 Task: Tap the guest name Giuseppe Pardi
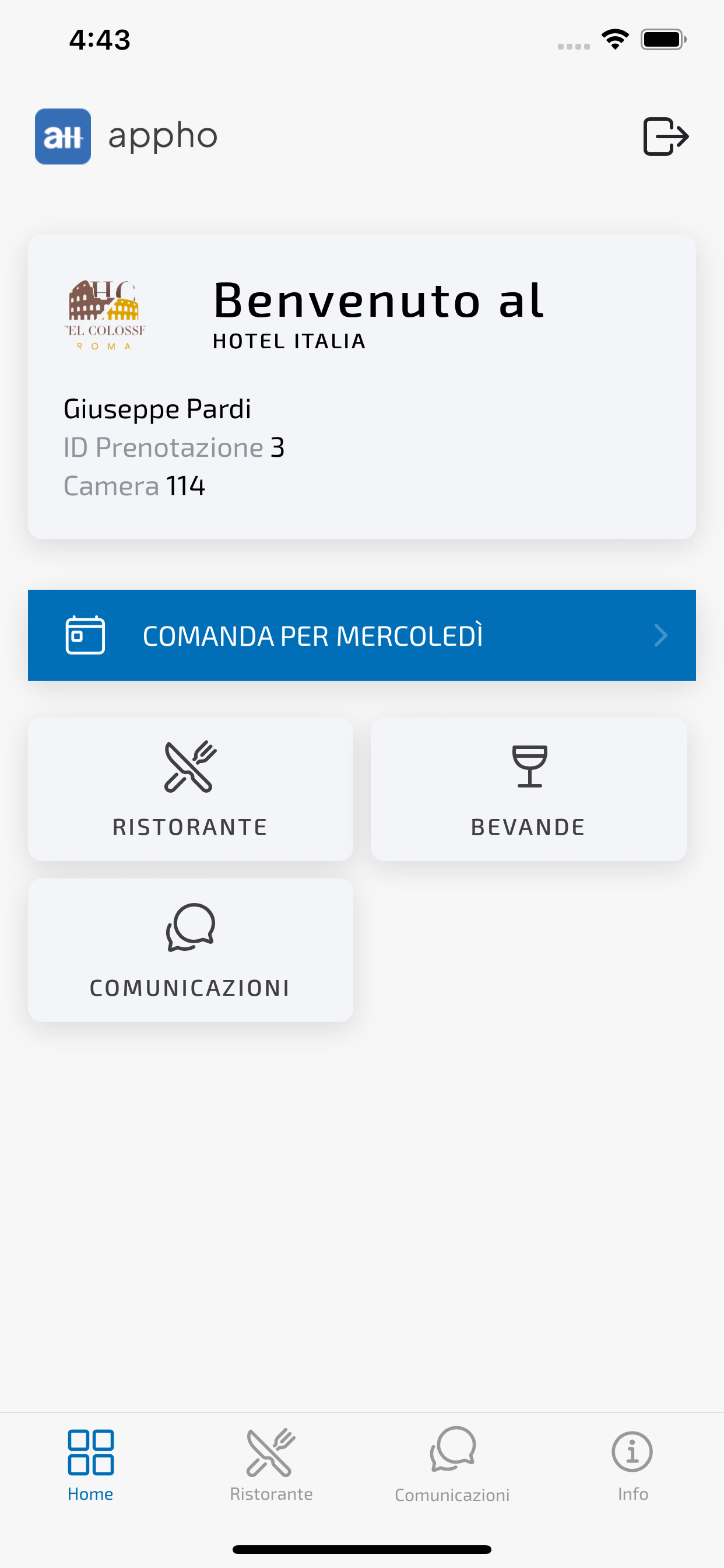click(157, 409)
